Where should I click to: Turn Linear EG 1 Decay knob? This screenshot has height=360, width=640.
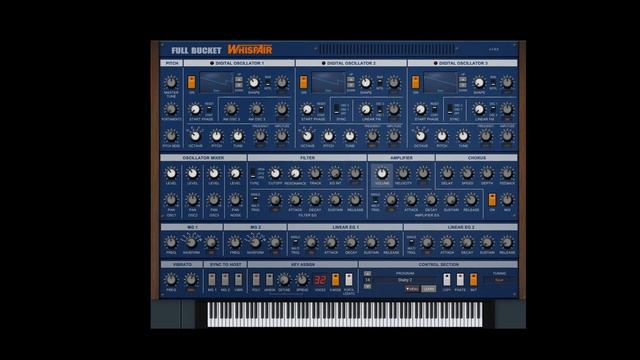351,243
